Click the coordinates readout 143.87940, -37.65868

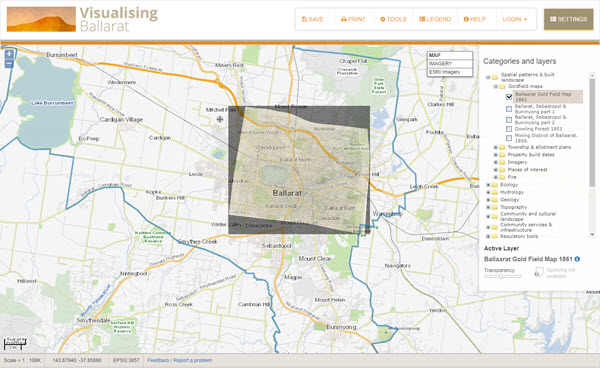(77, 360)
